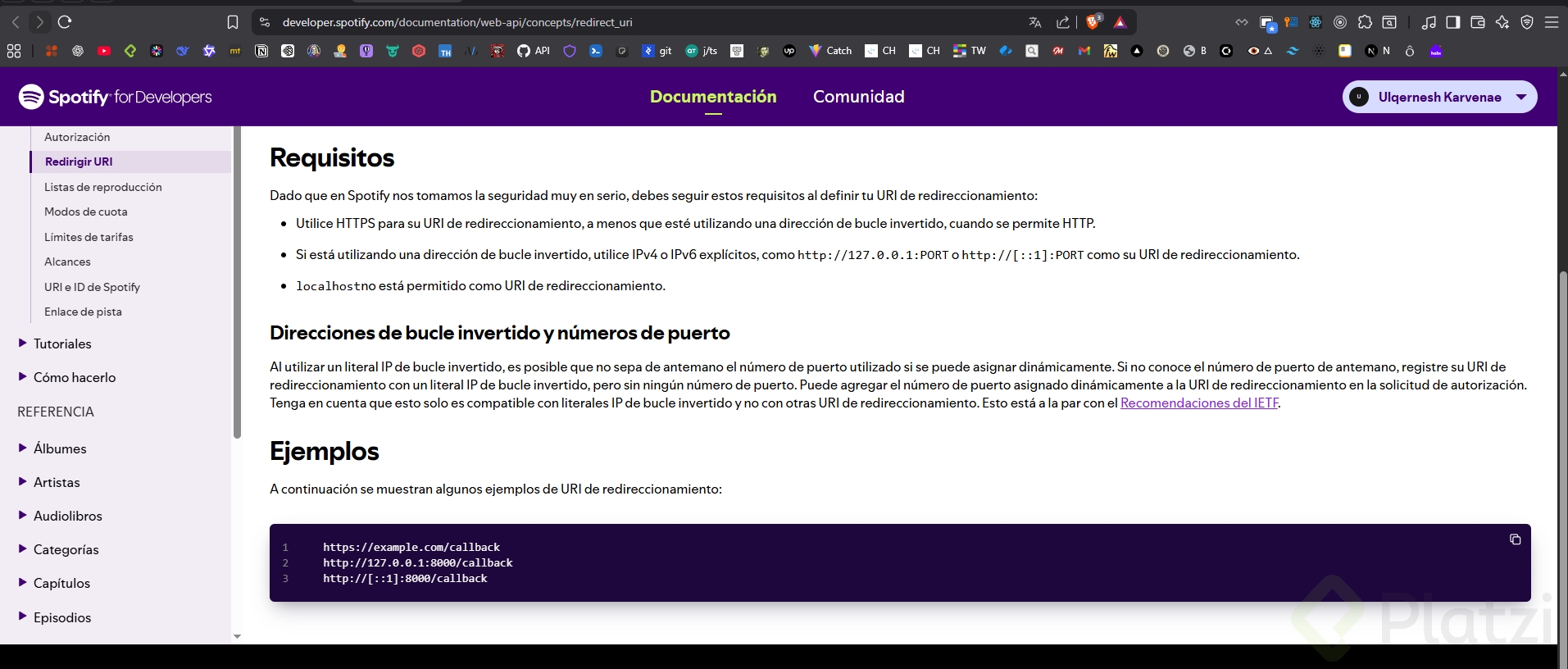Screen dimensions: 1568x669
Task: Toggle the browser sidebar panel icon
Action: [x=1453, y=22]
